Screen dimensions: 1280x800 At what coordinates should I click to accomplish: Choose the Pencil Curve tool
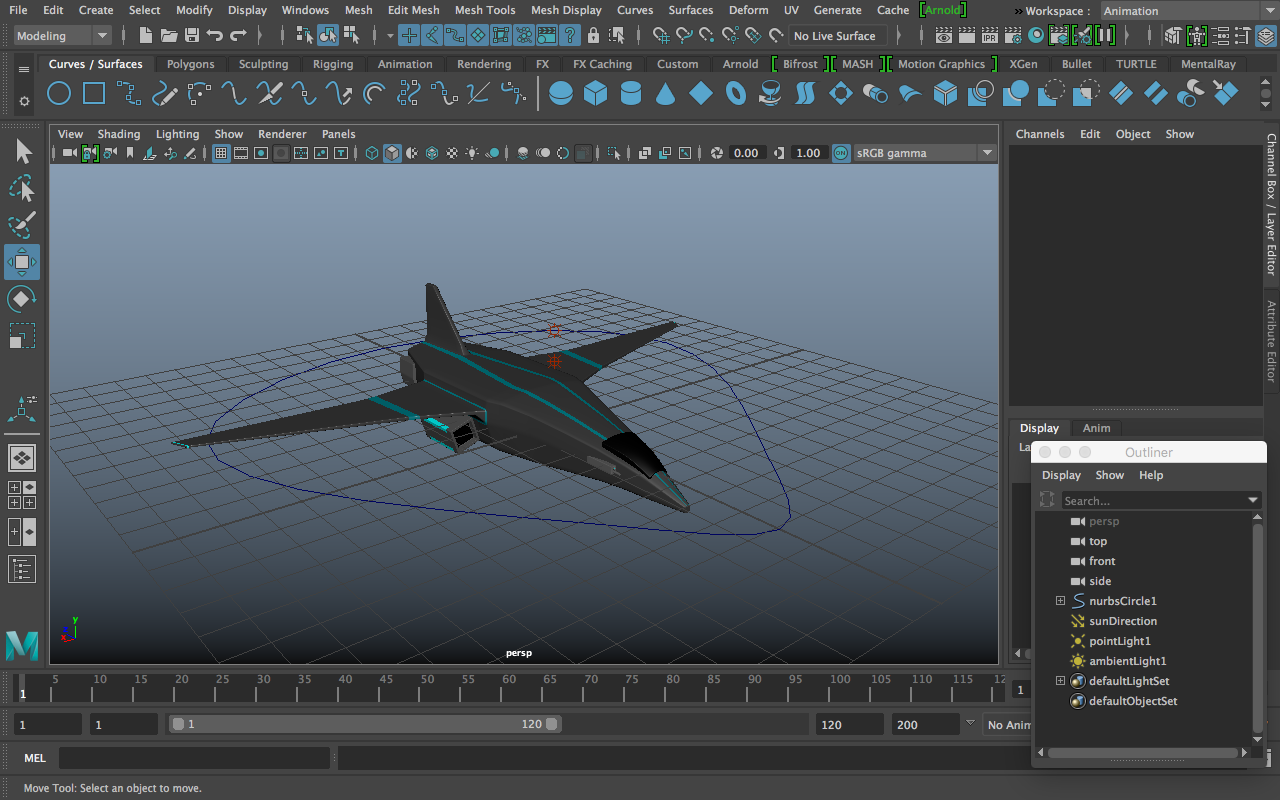coord(165,94)
